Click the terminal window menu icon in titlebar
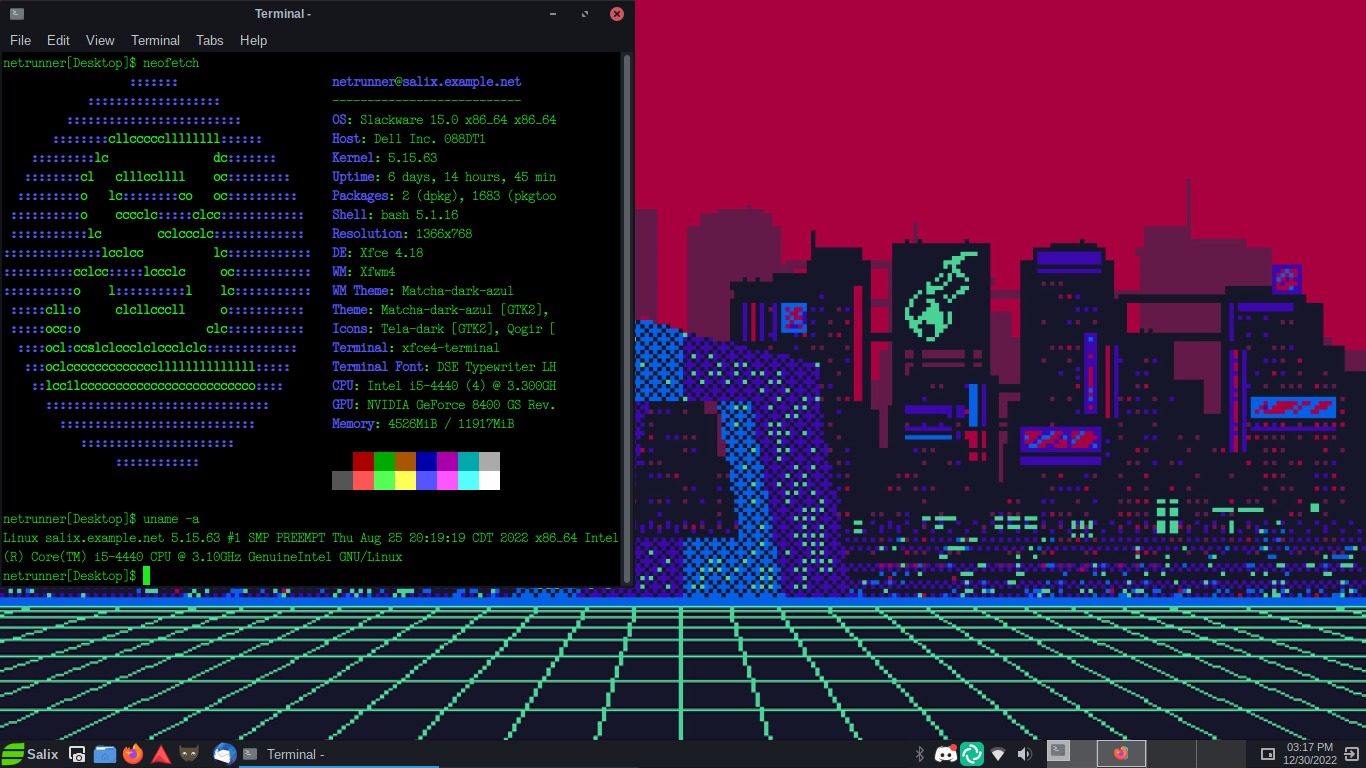 tap(17, 14)
